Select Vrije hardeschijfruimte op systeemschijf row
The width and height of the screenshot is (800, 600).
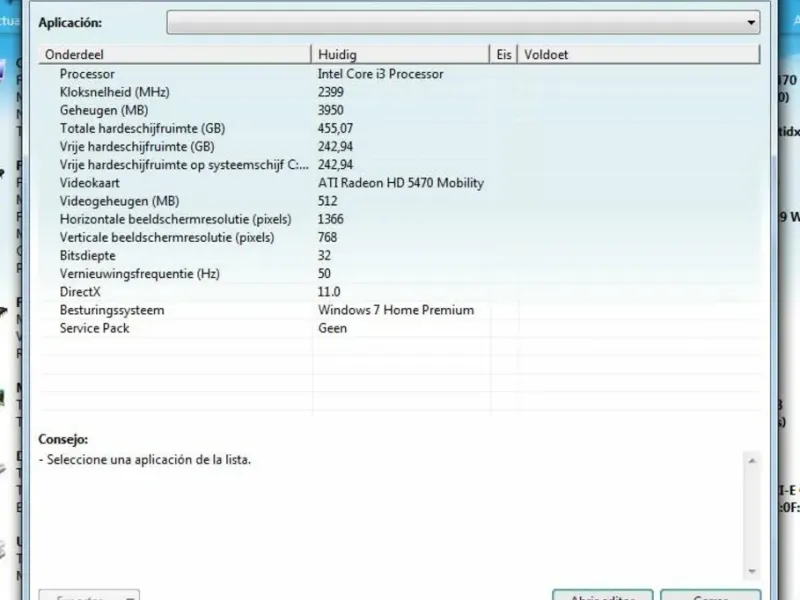point(399,165)
